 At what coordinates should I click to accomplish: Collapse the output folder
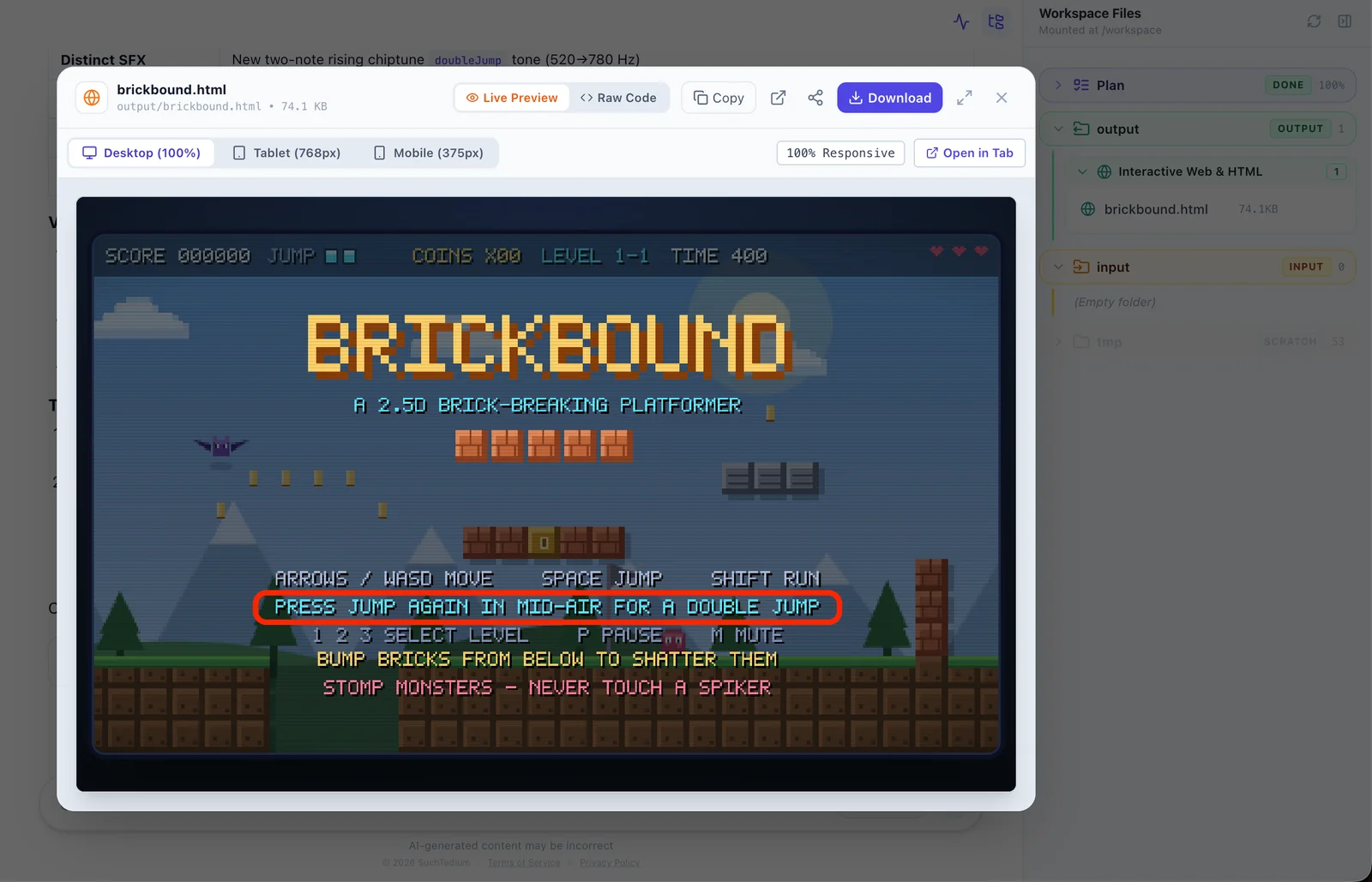(x=1058, y=129)
